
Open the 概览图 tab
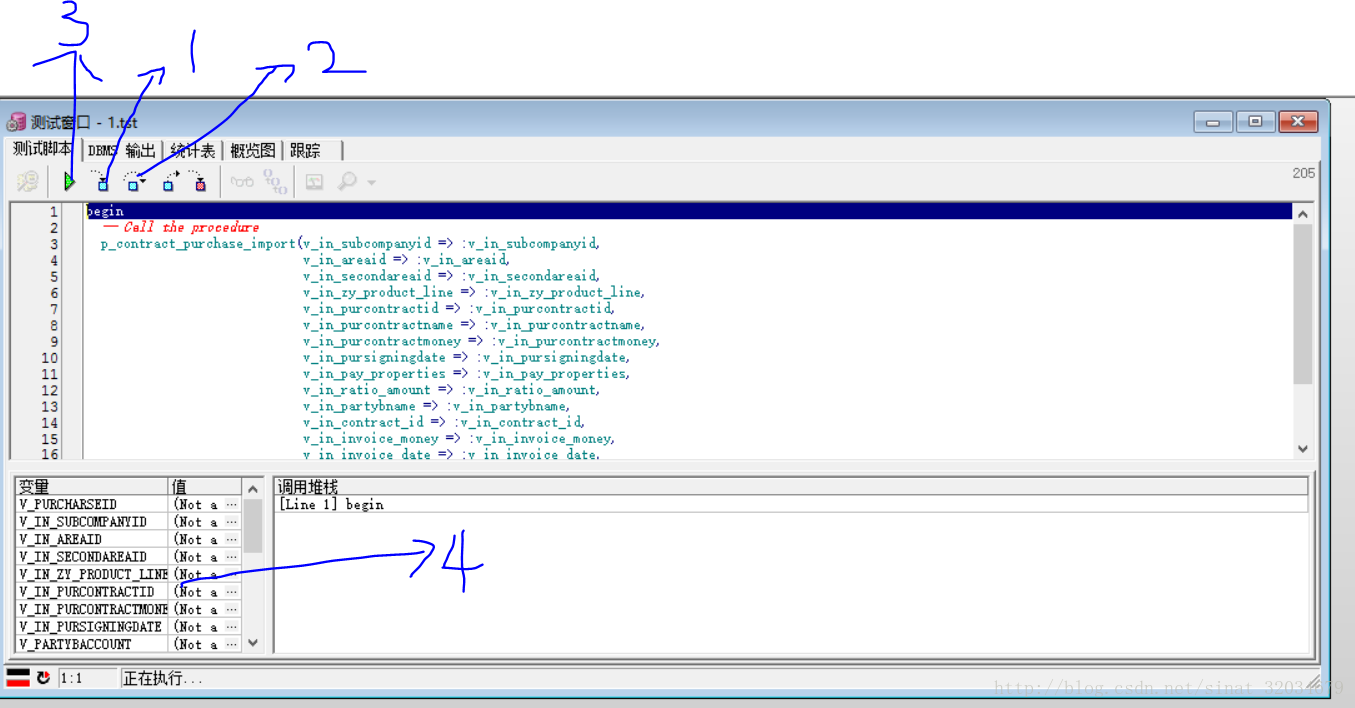point(252,151)
